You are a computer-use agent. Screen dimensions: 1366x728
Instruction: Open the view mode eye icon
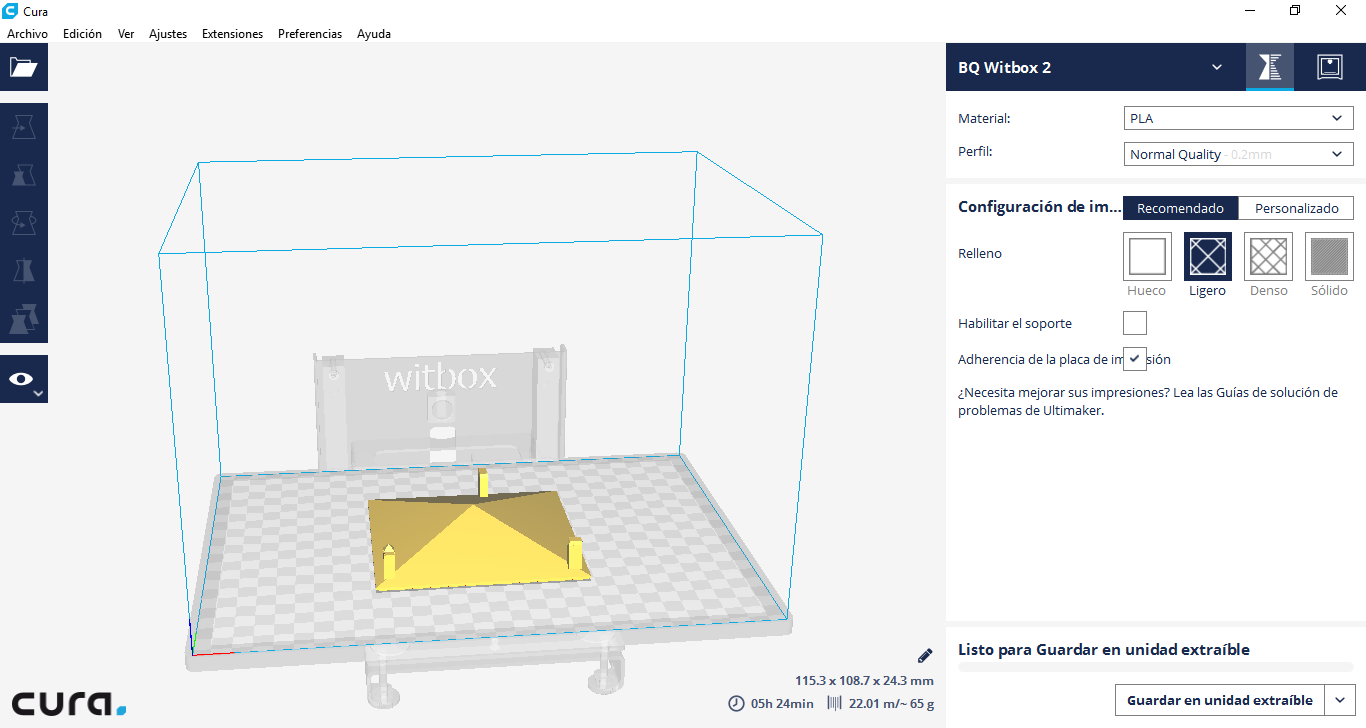(x=24, y=379)
